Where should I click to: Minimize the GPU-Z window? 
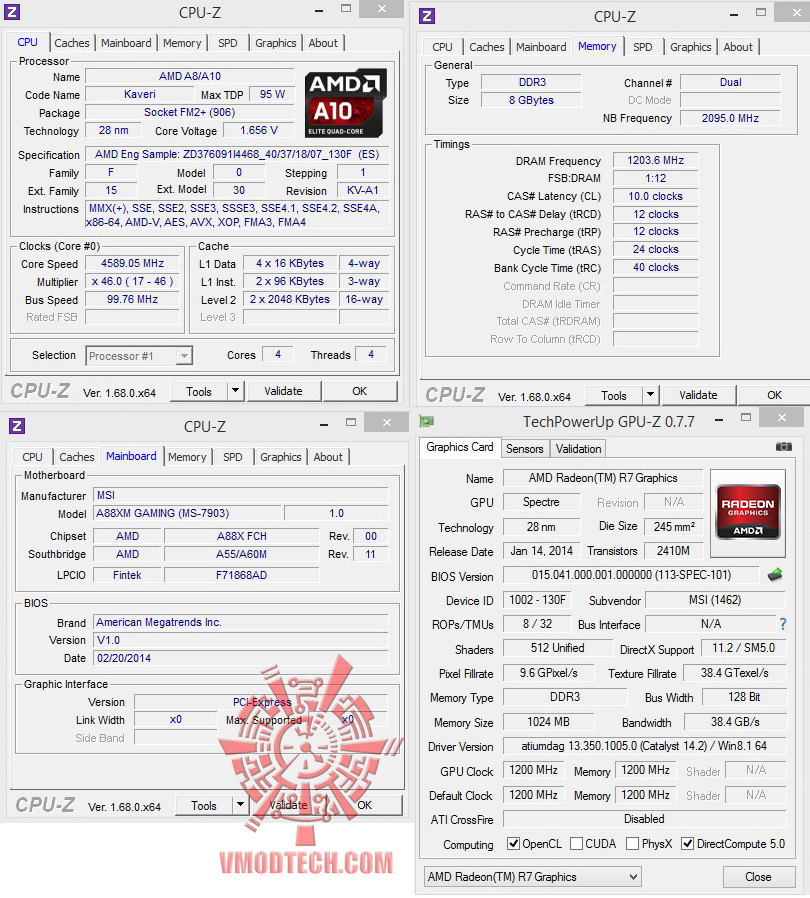[x=719, y=420]
